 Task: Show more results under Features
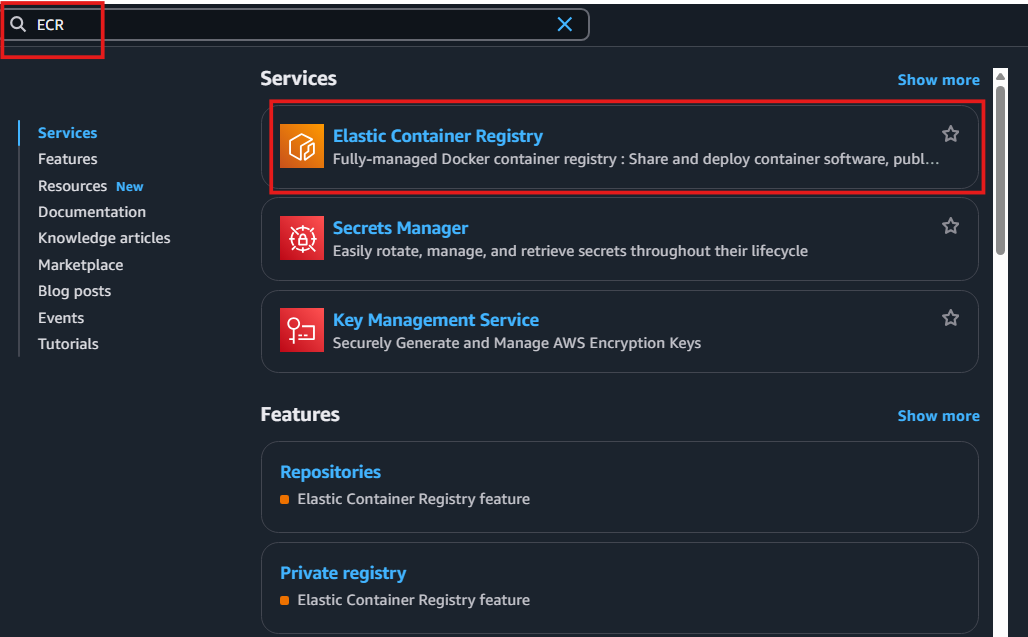[938, 416]
